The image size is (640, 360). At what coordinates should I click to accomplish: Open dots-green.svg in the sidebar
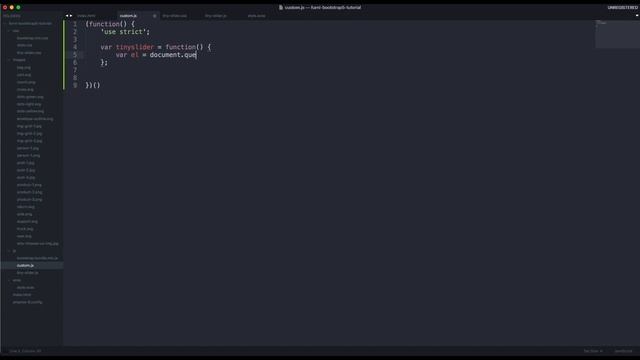tap(30, 97)
